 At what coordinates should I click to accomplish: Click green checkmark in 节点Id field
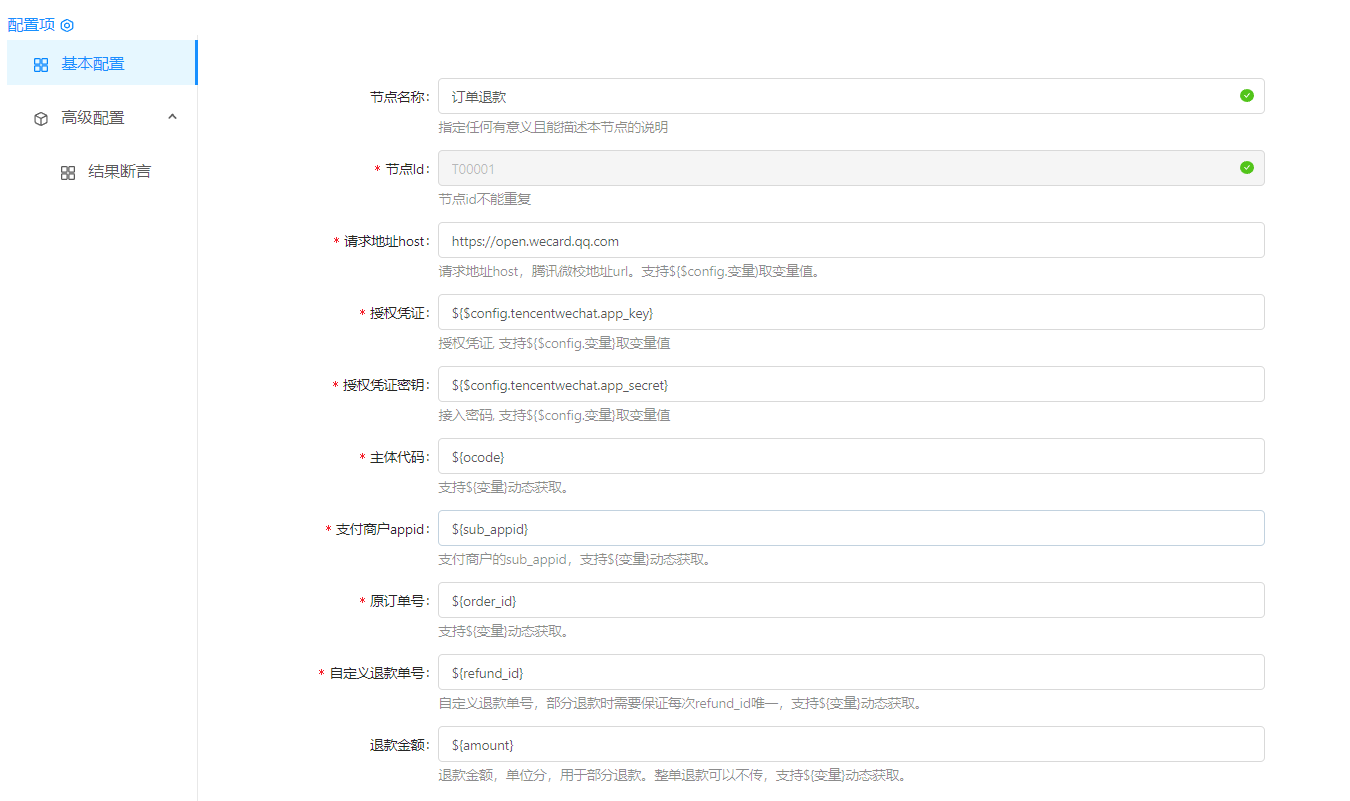[1246, 168]
